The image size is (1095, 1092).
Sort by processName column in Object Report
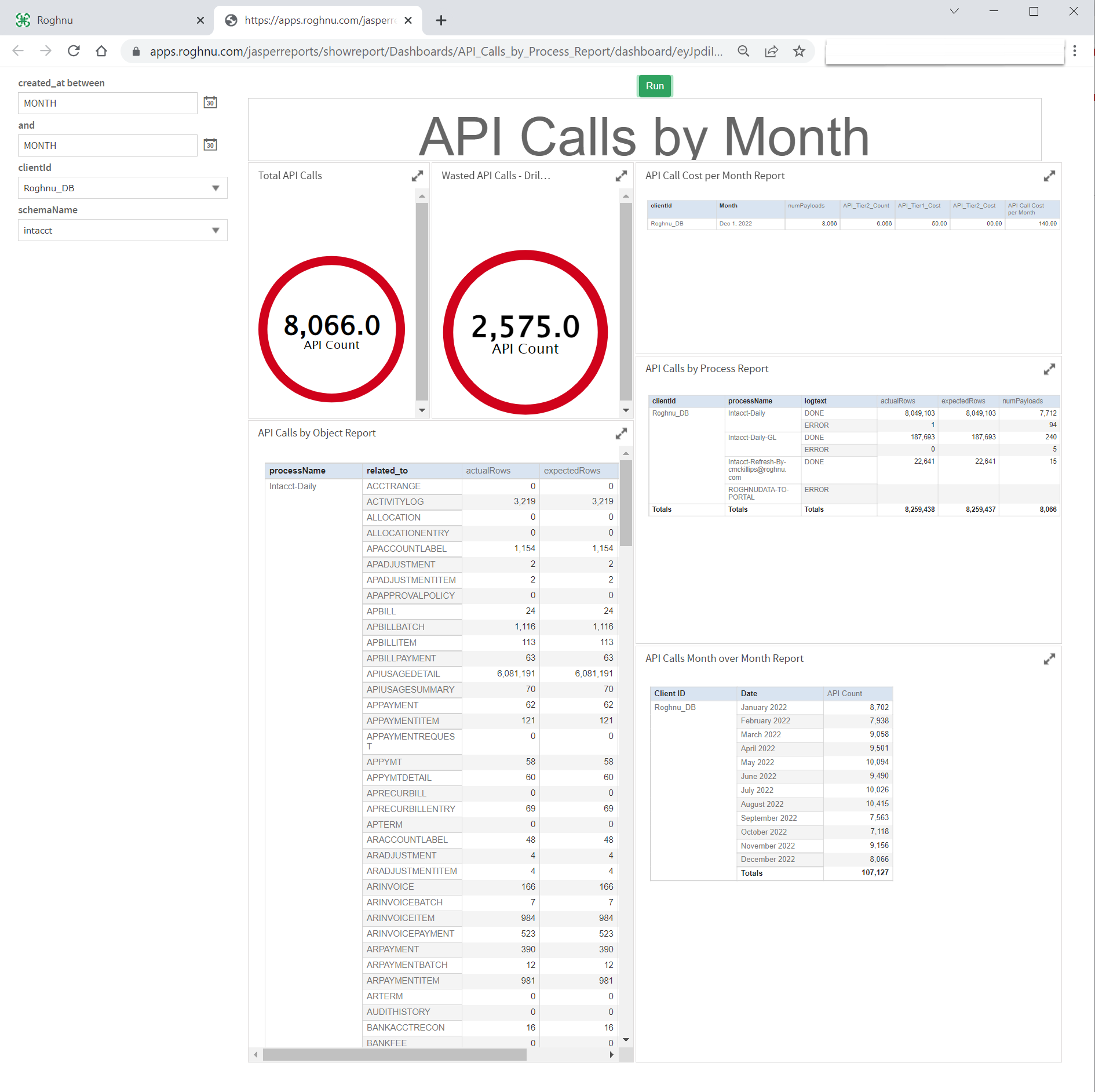pos(297,471)
